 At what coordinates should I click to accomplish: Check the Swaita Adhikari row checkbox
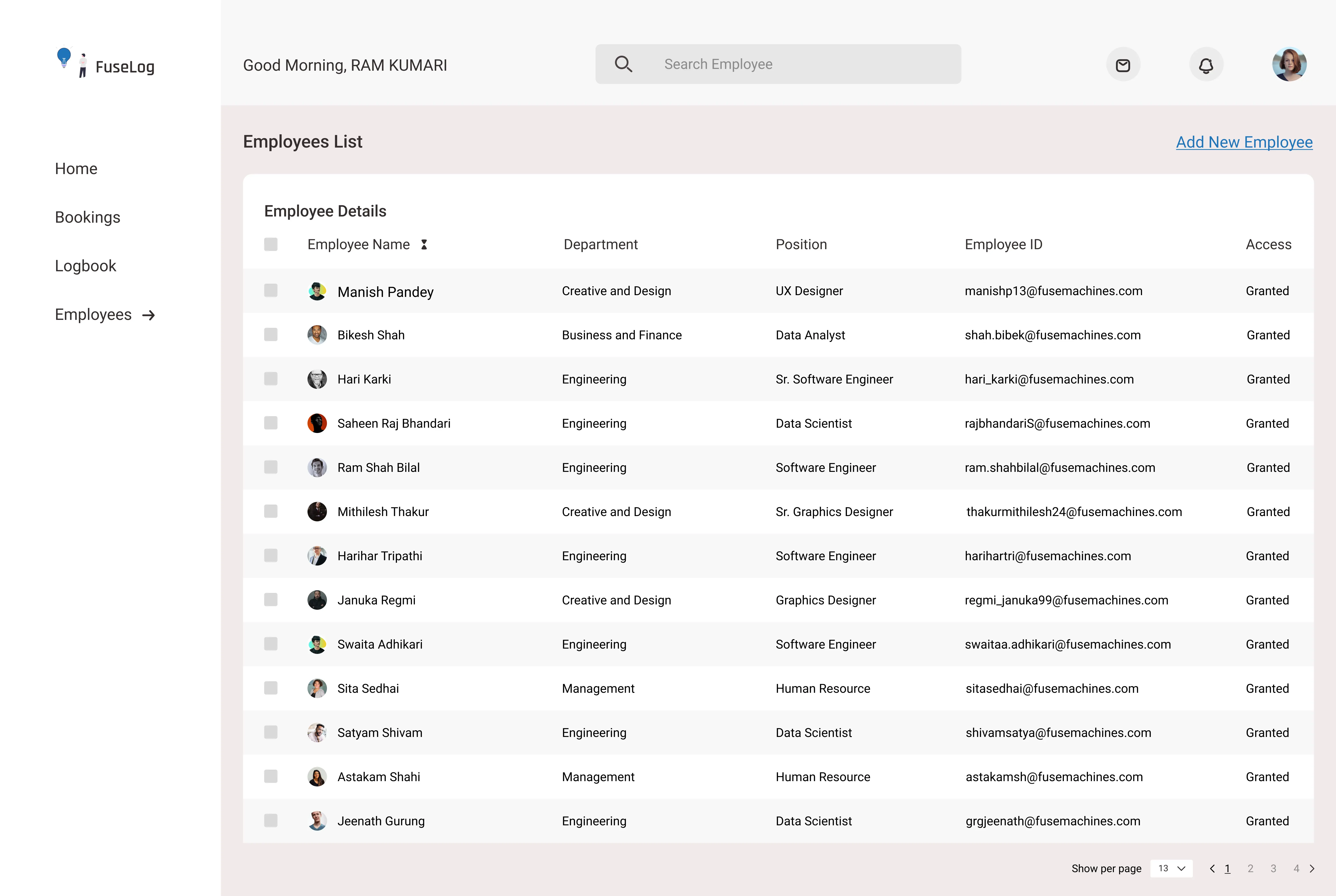click(271, 644)
